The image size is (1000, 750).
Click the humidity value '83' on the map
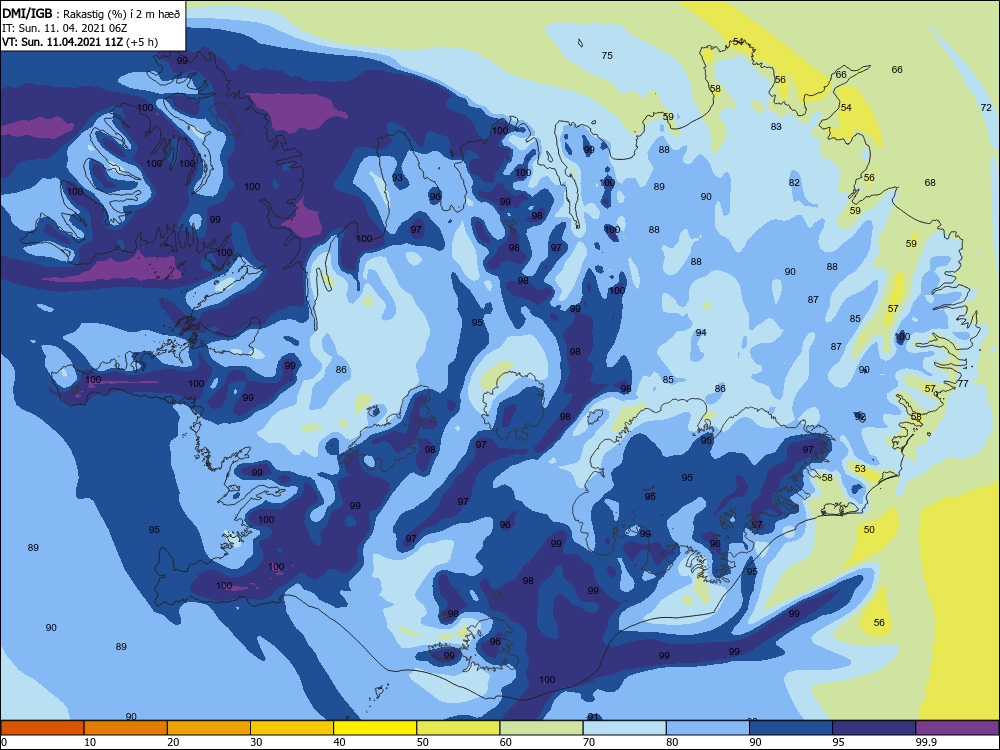776,126
